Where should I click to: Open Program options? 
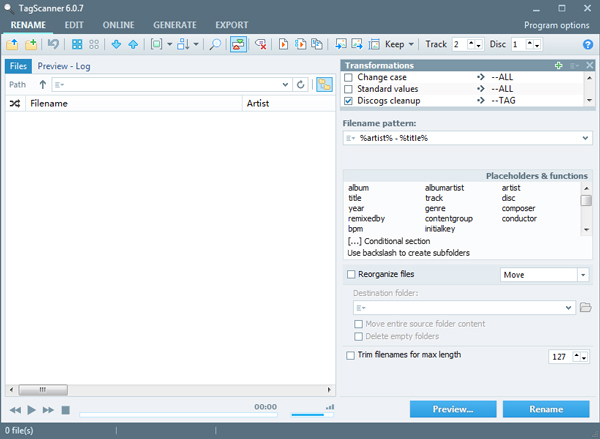point(556,25)
